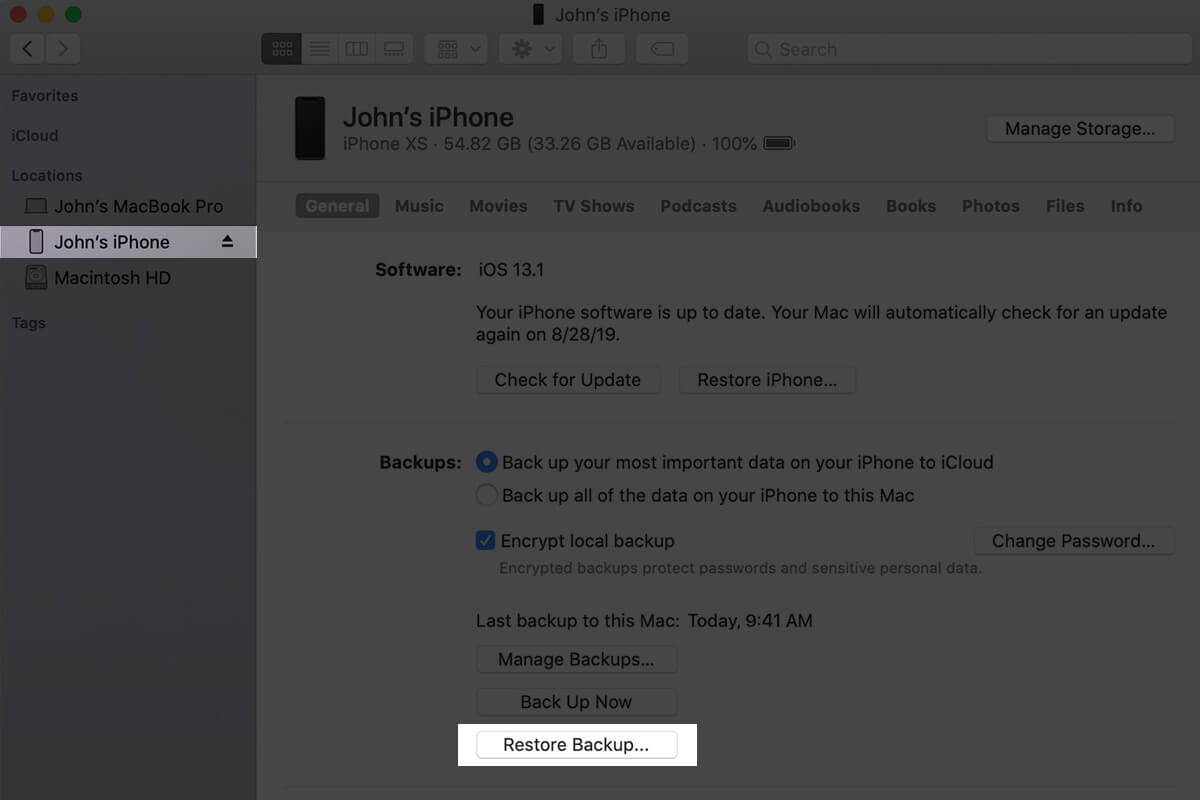Click Change Password button
This screenshot has height=800, width=1200.
(1074, 541)
